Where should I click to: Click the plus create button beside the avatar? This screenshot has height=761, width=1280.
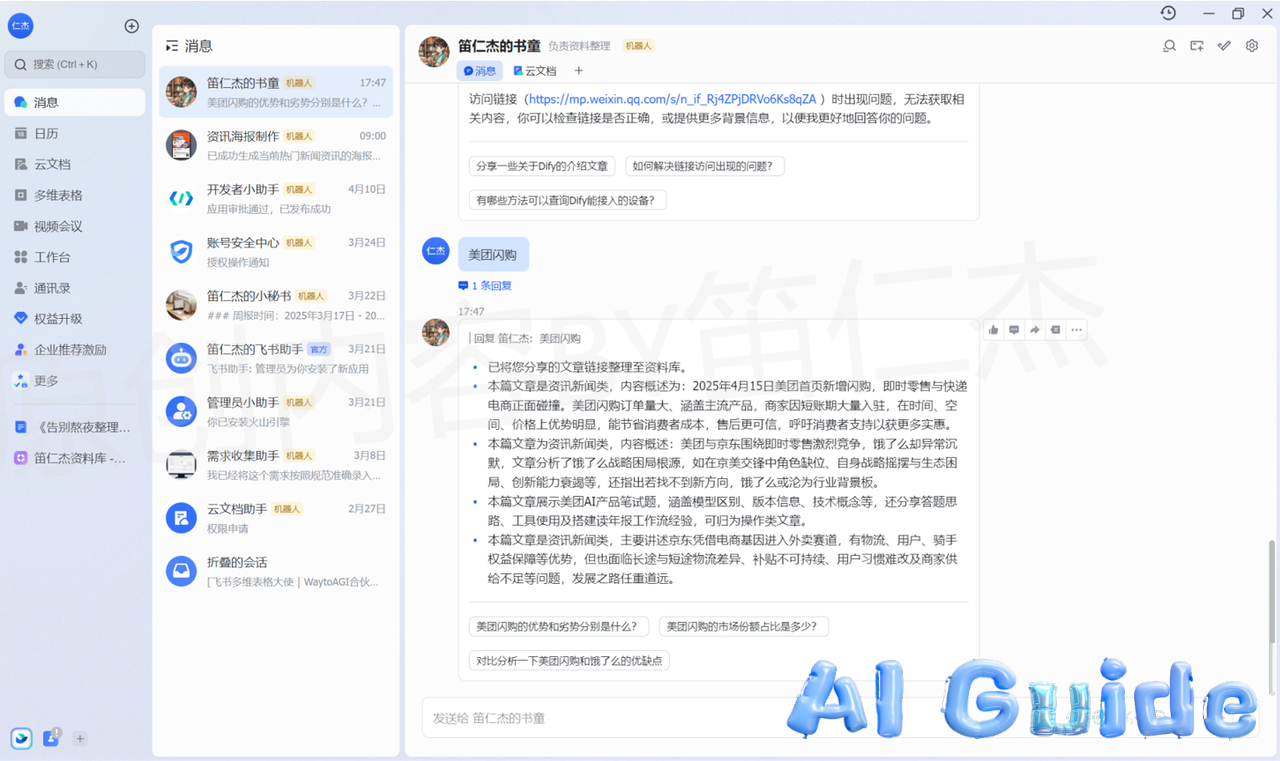pyautogui.click(x=131, y=26)
